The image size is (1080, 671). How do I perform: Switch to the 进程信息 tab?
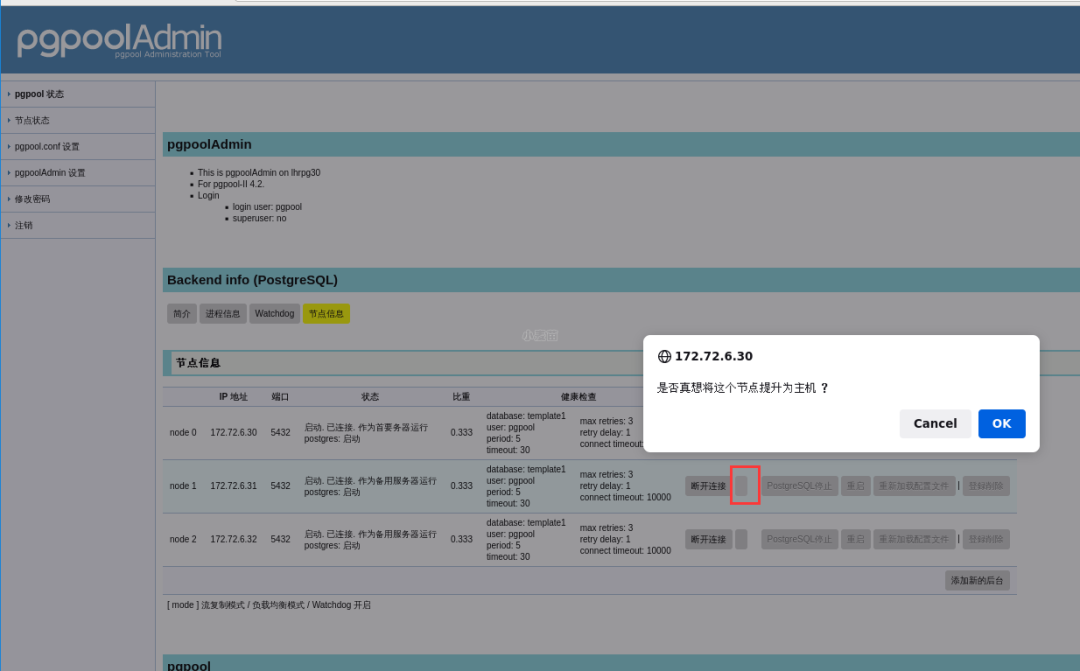click(x=222, y=313)
